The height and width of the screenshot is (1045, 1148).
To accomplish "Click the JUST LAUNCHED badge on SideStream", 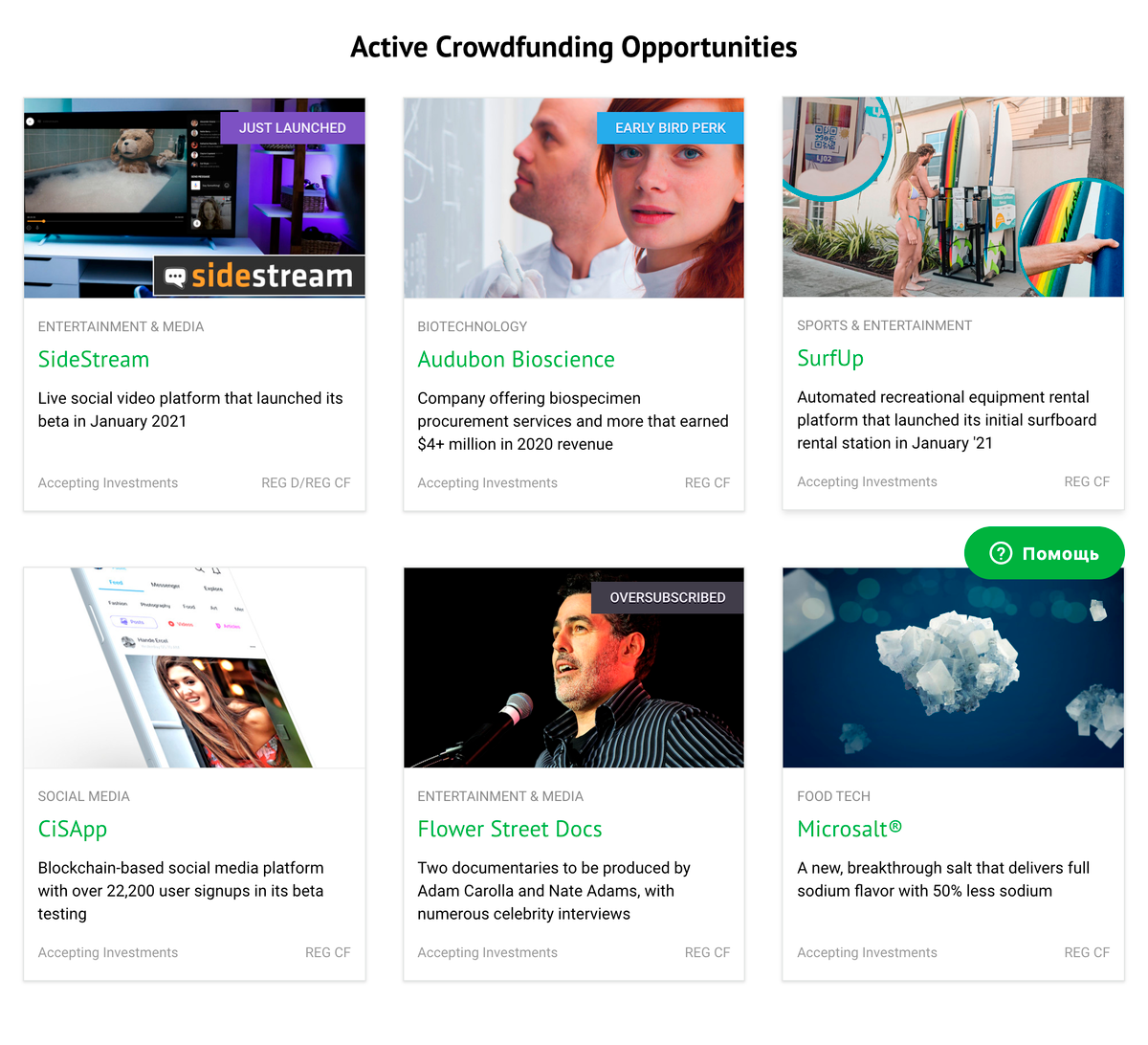I will pos(293,127).
